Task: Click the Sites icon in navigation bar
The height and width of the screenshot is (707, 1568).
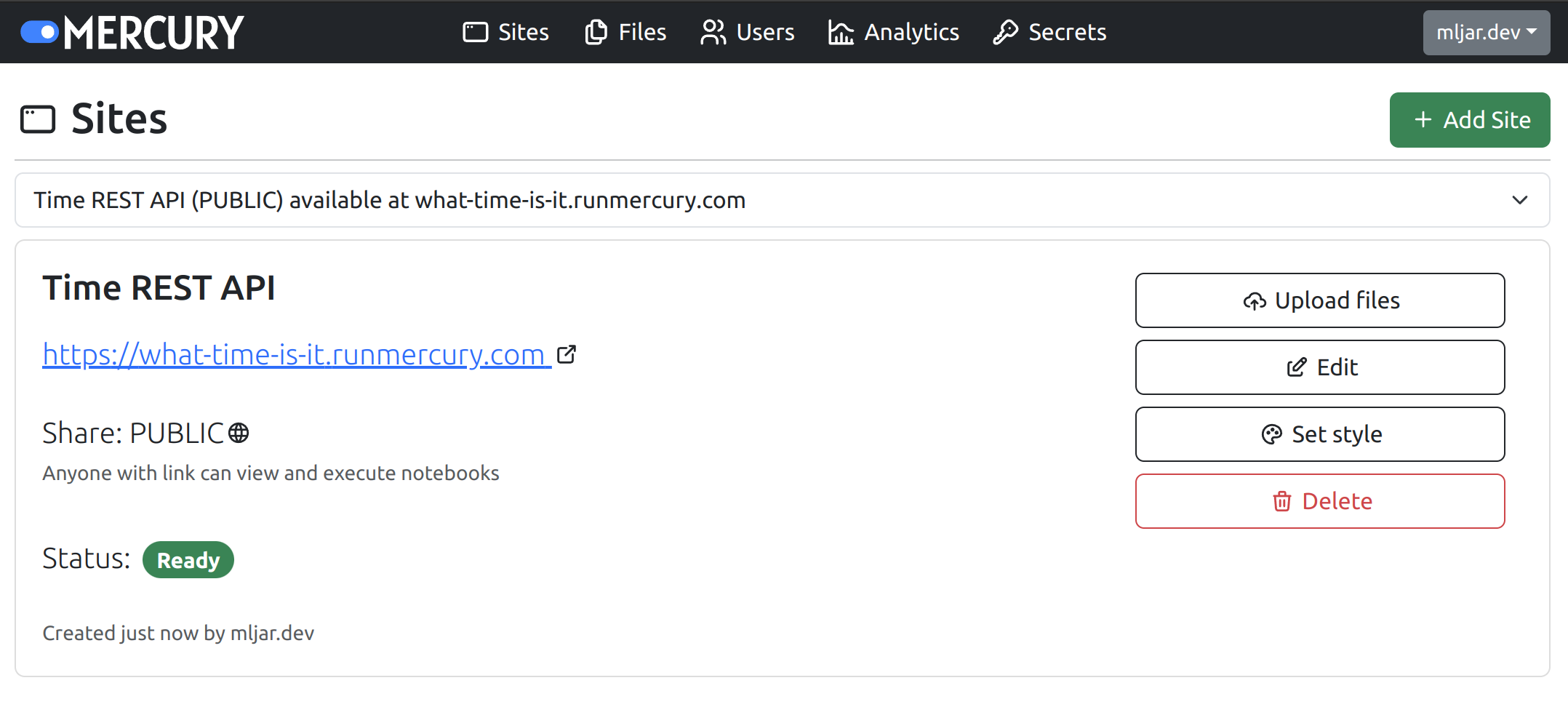Action: pos(476,32)
